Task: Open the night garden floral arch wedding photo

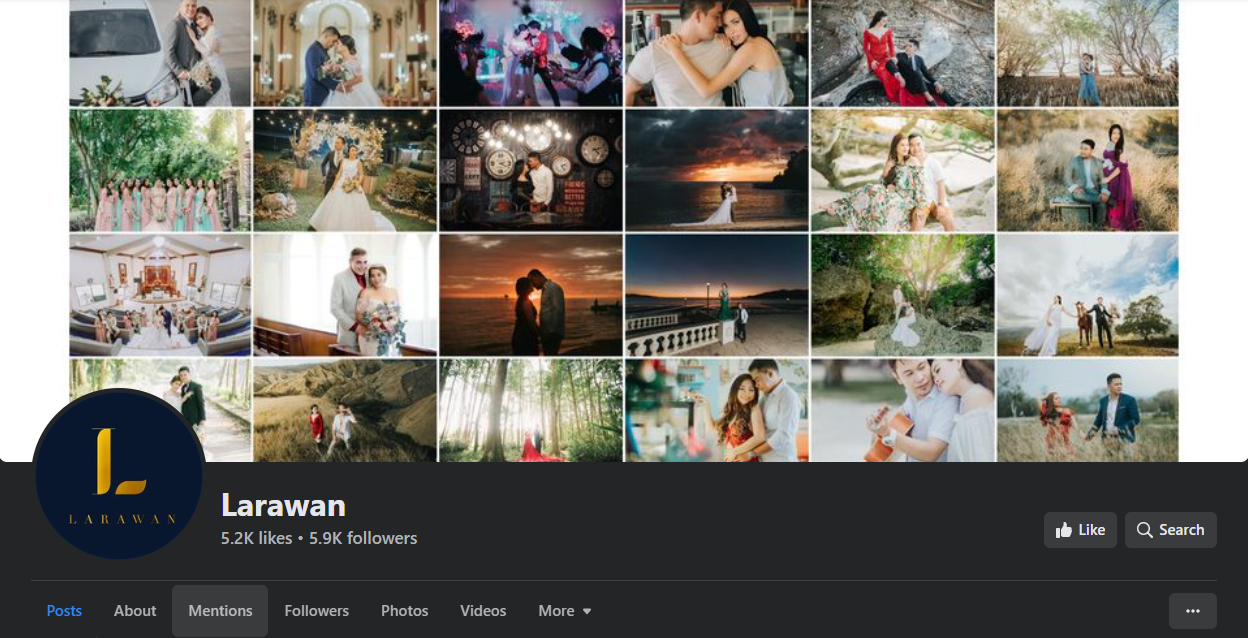Action: coord(345,170)
